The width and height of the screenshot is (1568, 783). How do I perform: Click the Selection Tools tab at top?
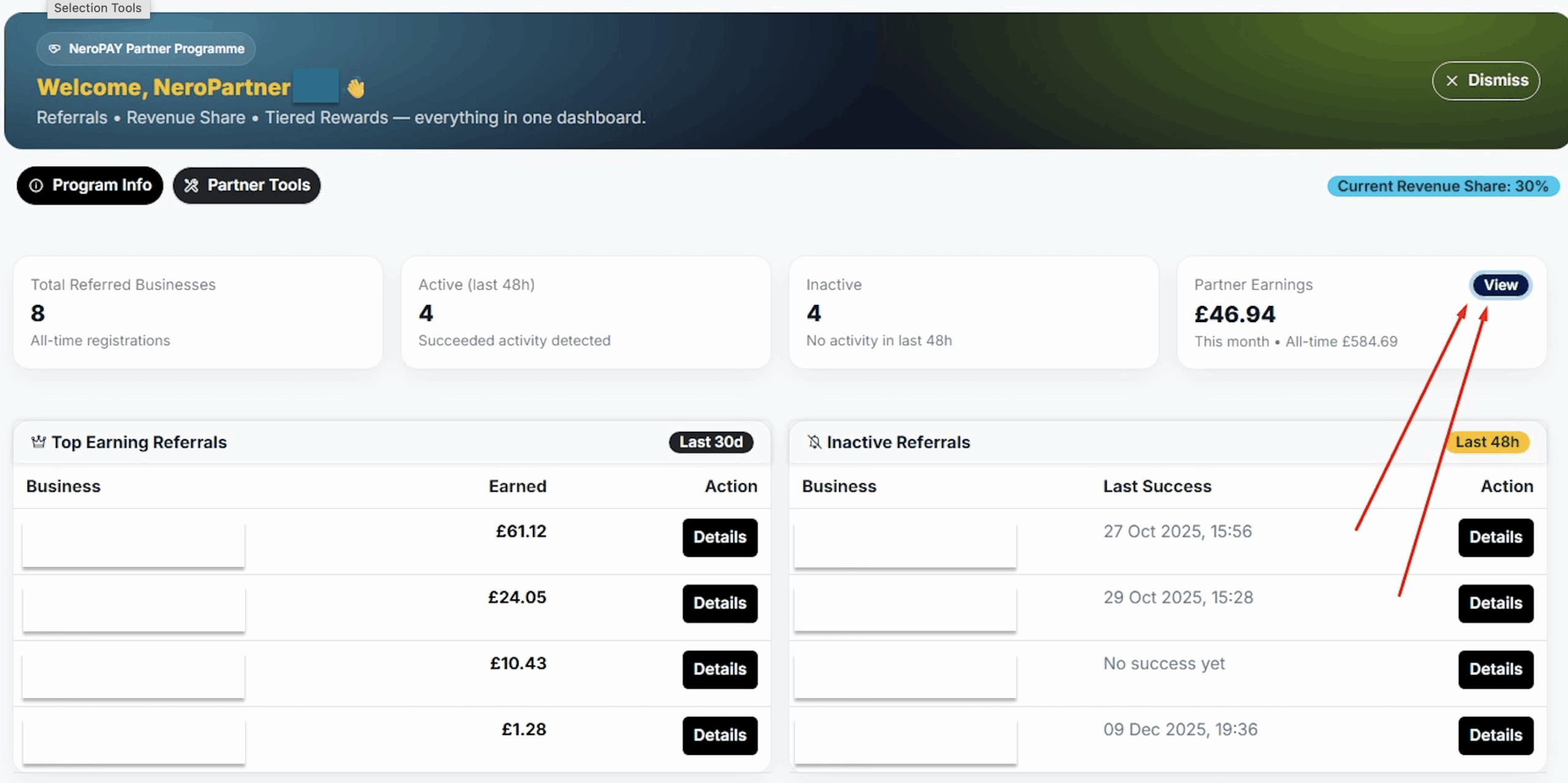click(98, 8)
